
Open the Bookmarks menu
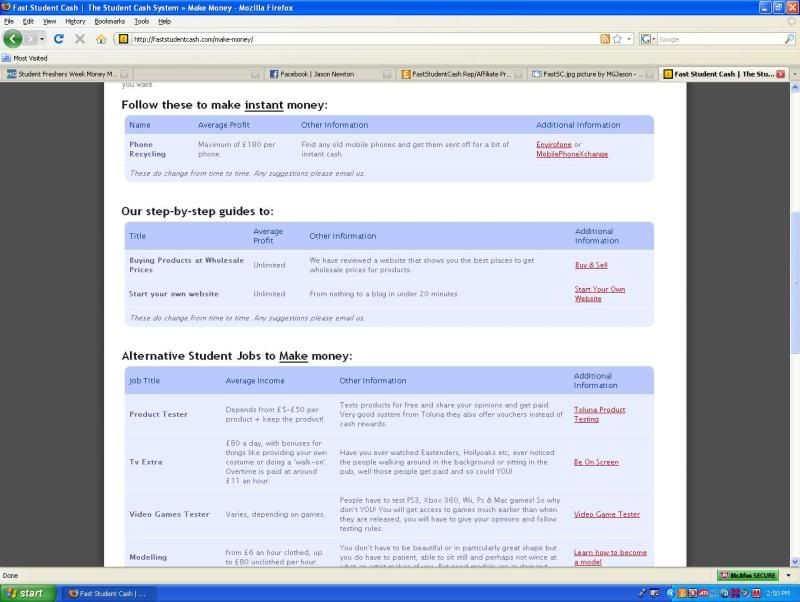(110, 21)
